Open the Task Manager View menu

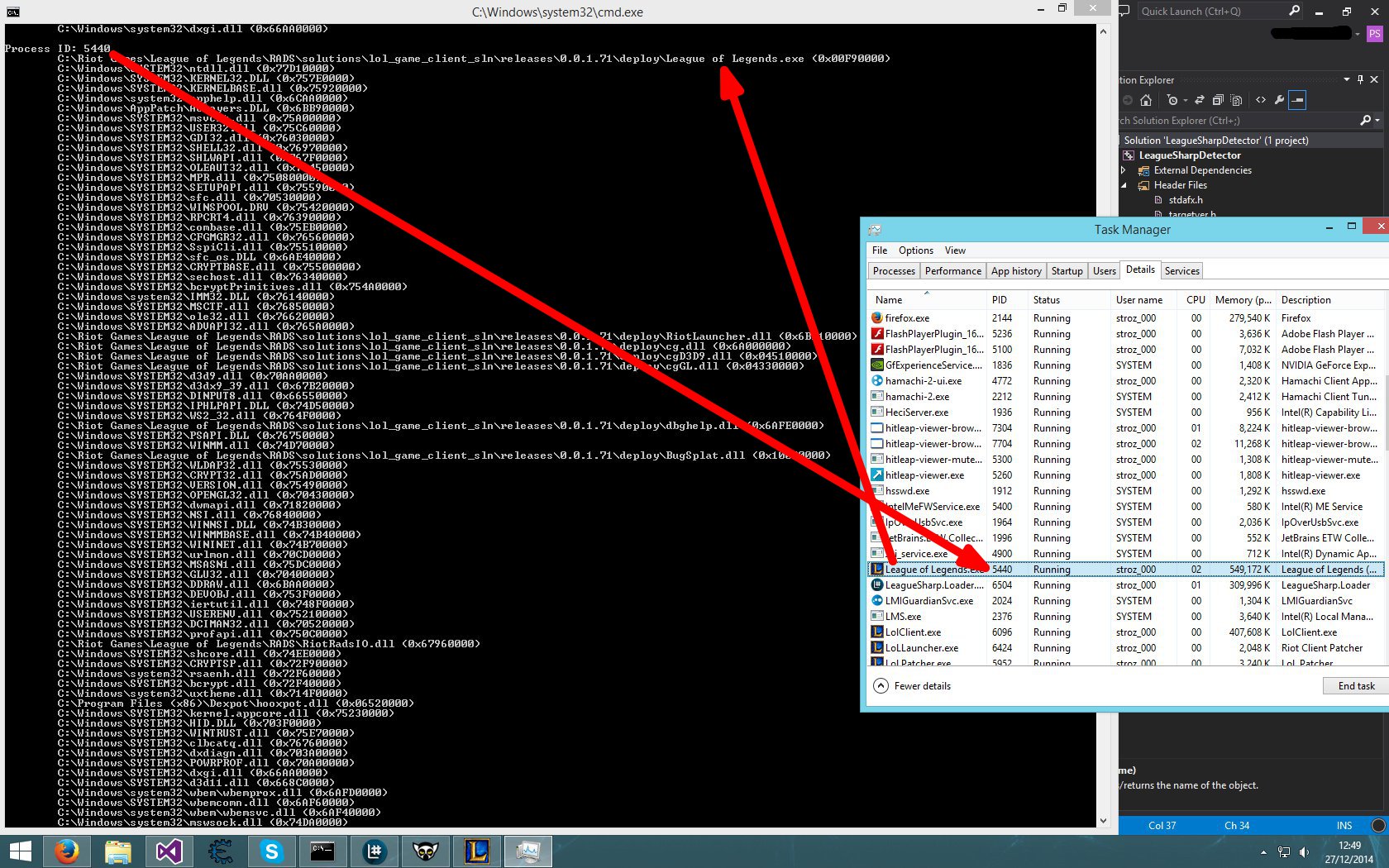[955, 250]
